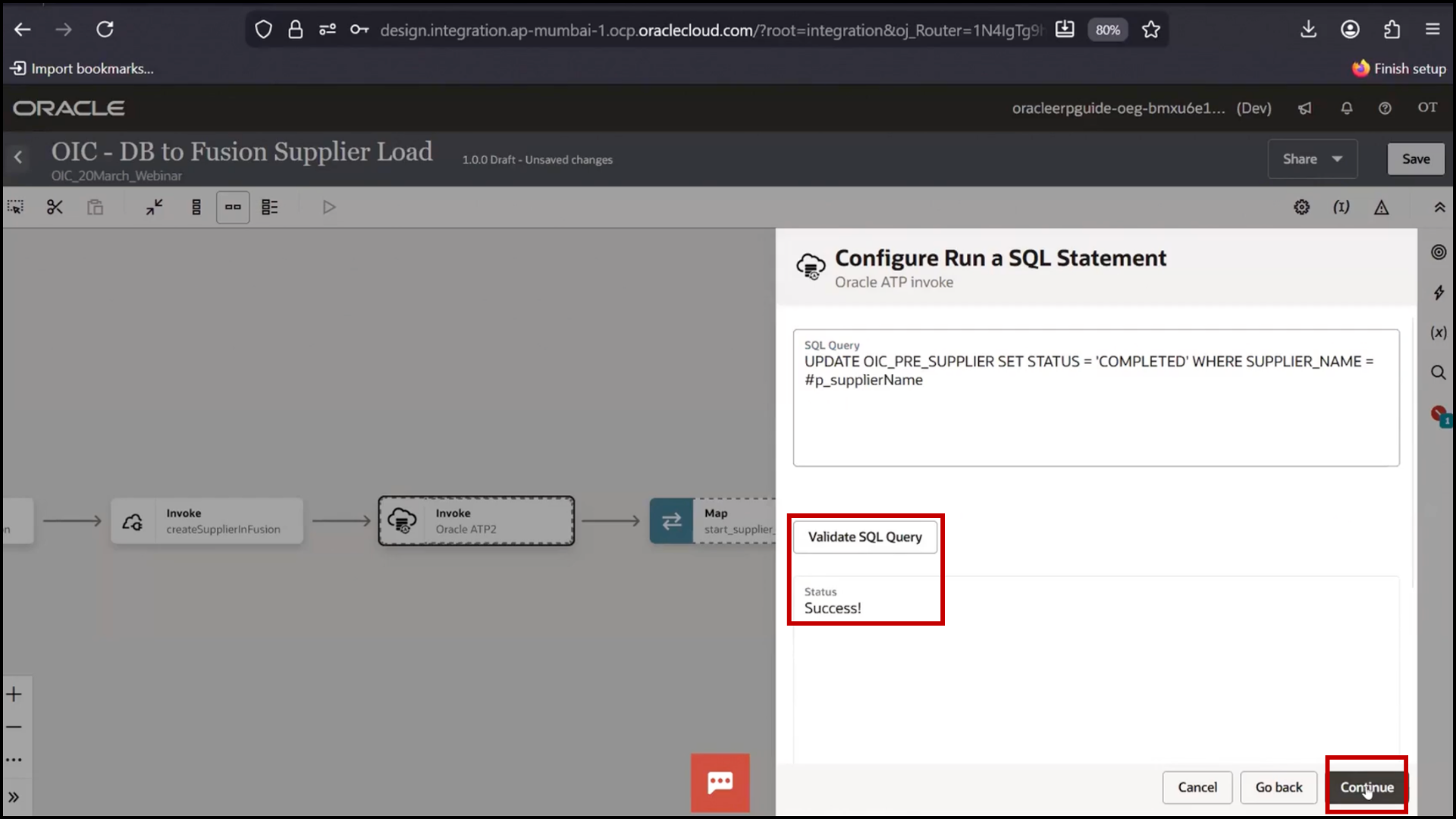Viewport: 1456px width, 819px height.
Task: Open the red chat feedback button
Action: pyautogui.click(x=720, y=783)
